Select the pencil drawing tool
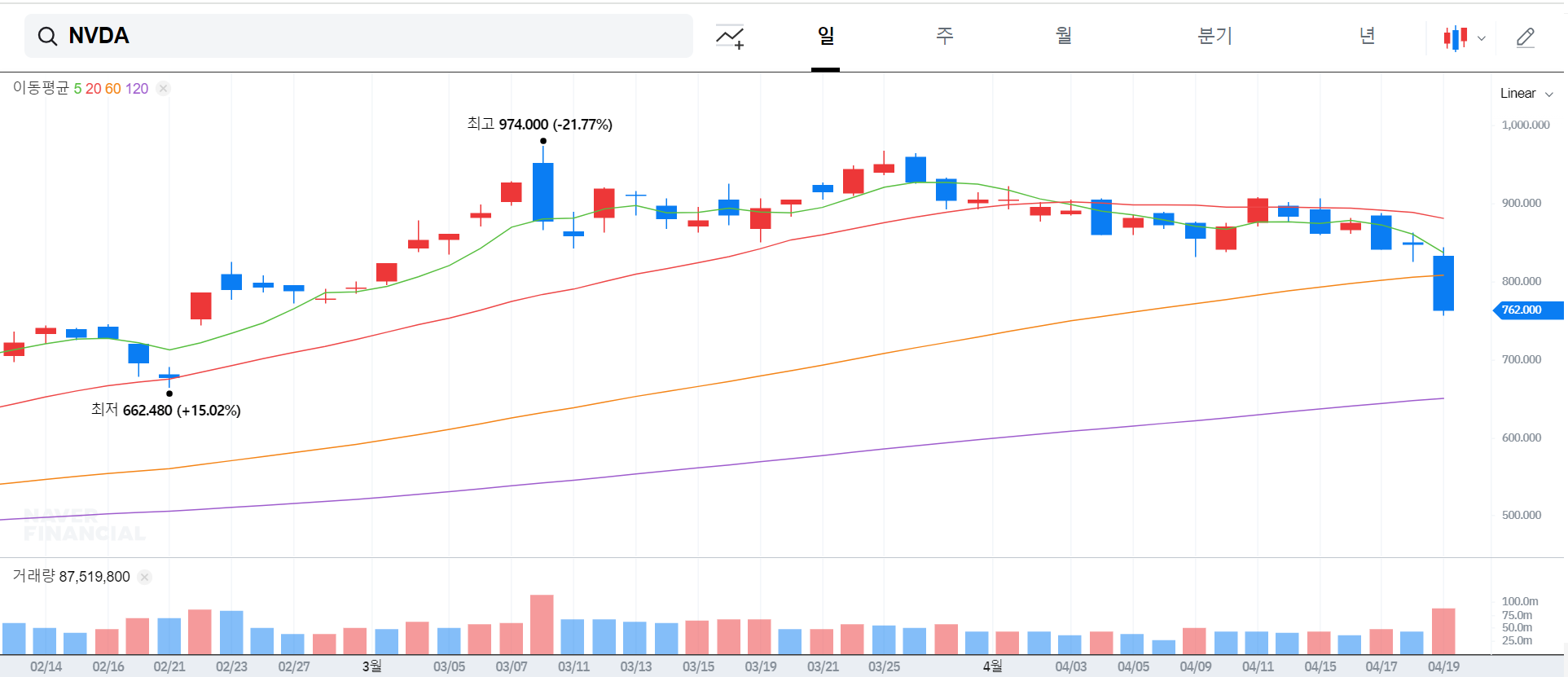The width and height of the screenshot is (1568, 677). (x=1526, y=37)
